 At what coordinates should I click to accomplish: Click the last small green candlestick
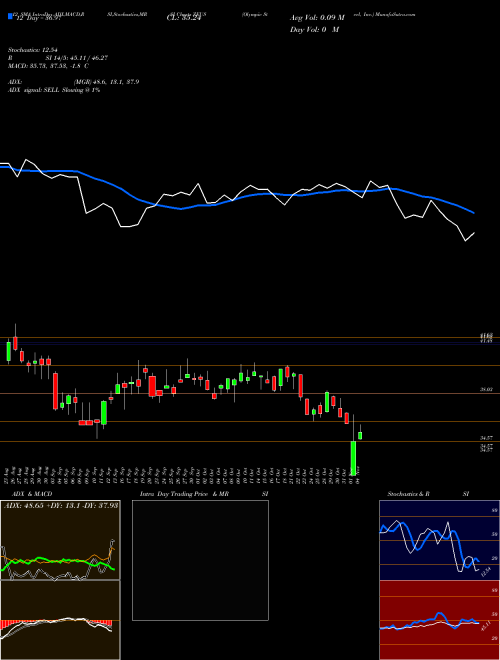(360, 435)
